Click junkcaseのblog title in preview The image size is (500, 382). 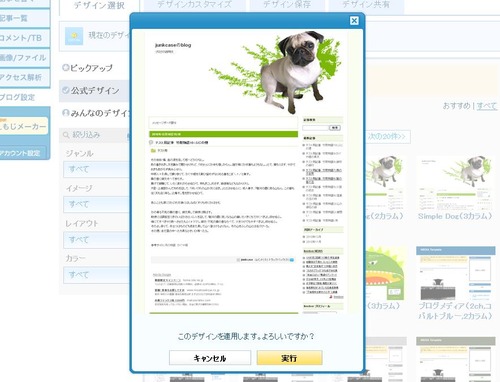(x=173, y=45)
